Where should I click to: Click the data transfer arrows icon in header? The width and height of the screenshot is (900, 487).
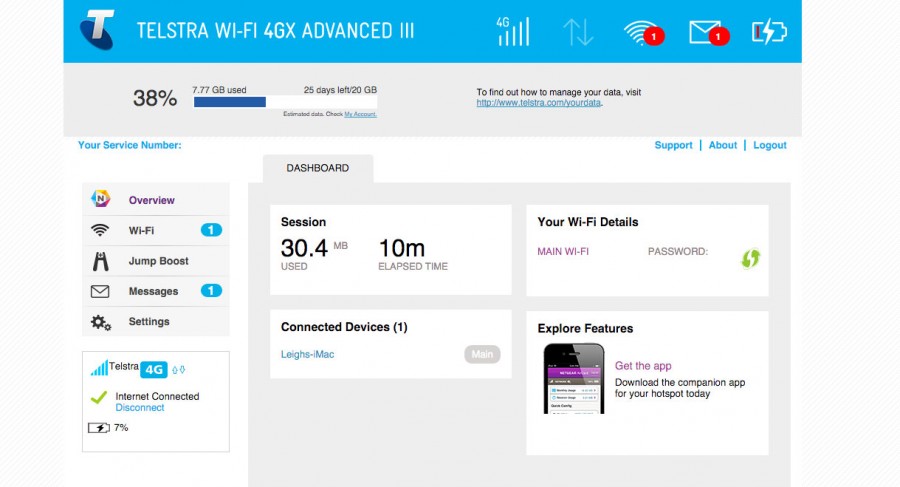pyautogui.click(x=577, y=32)
